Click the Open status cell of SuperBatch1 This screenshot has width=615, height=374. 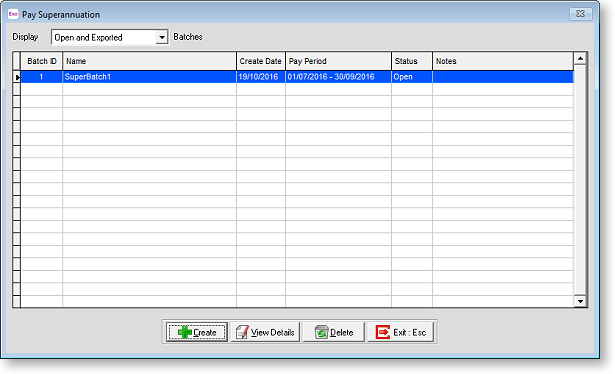point(412,77)
